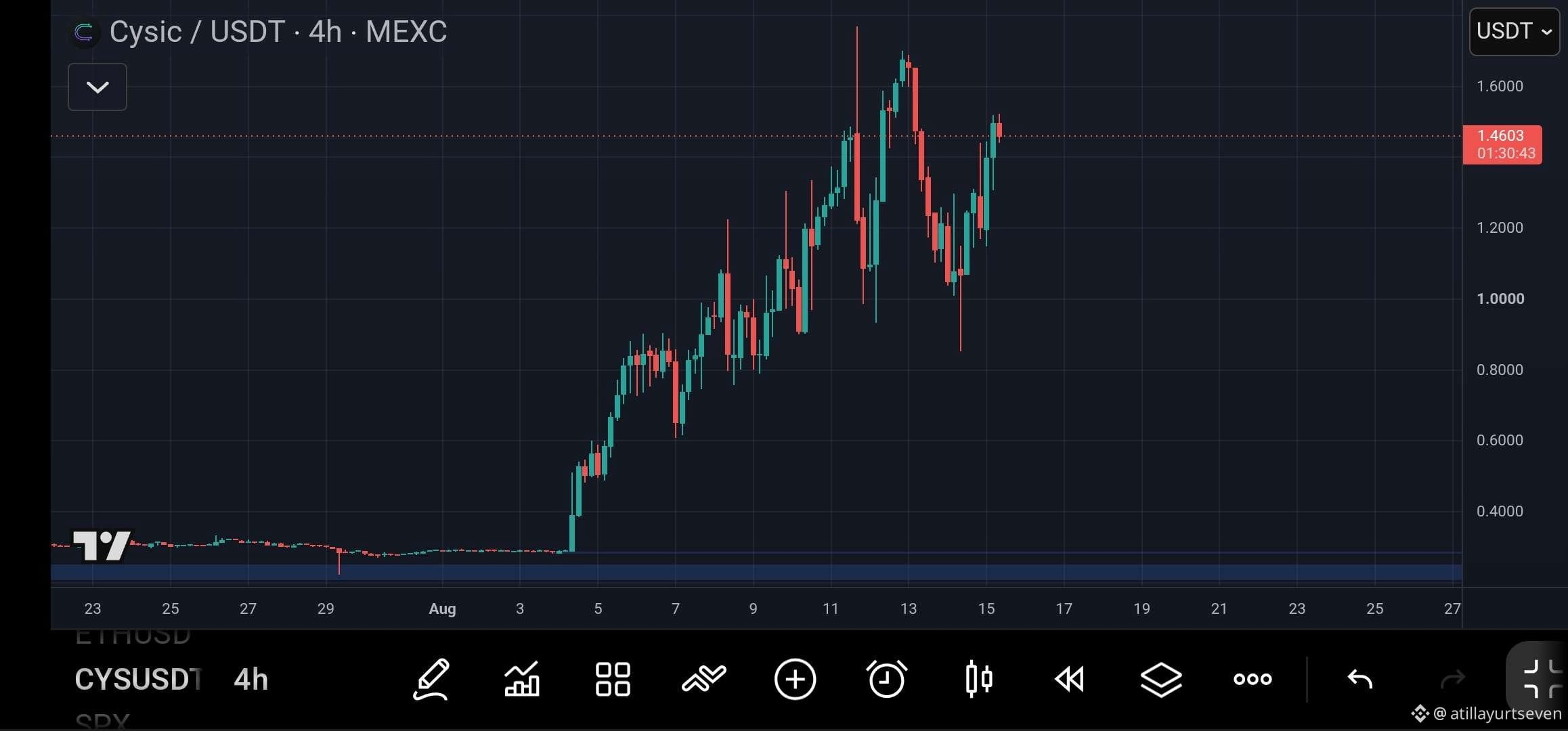
Task: Open the drawing tools pencil icon
Action: point(431,679)
